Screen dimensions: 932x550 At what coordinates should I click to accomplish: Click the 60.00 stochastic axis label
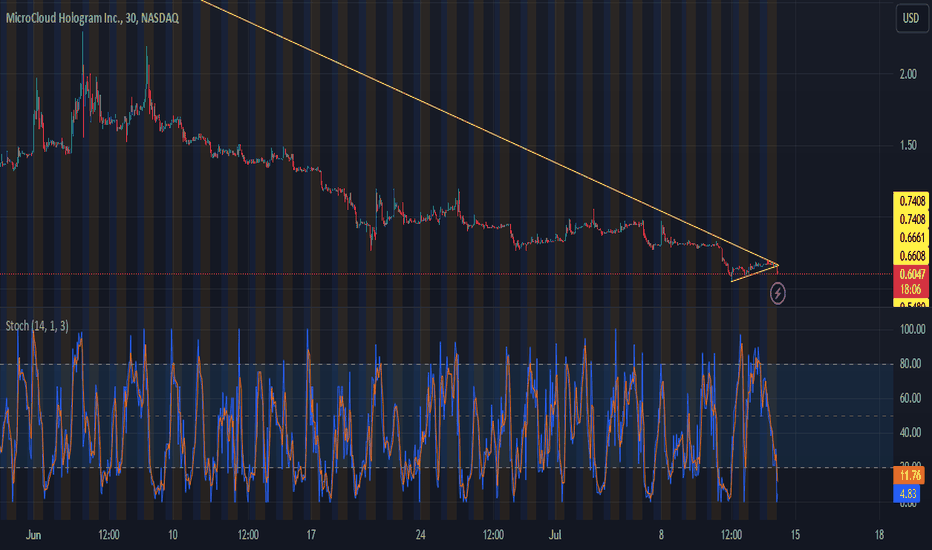[910, 398]
